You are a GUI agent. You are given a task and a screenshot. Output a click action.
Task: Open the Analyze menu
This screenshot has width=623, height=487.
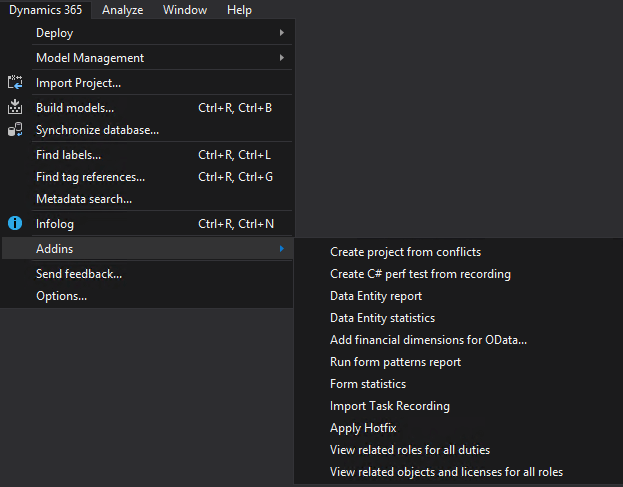point(122,10)
